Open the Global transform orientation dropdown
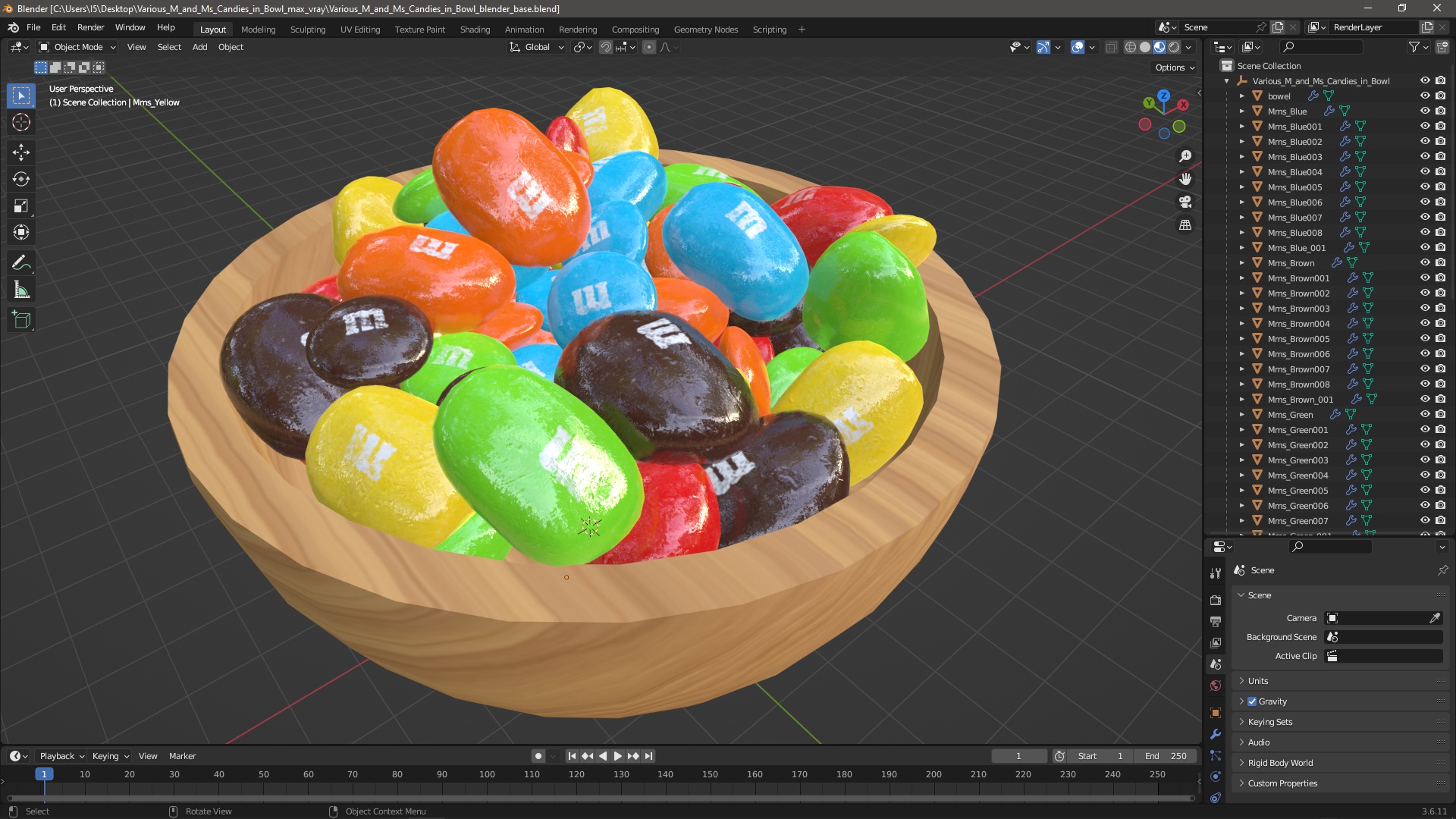The image size is (1456, 819). coord(537,47)
